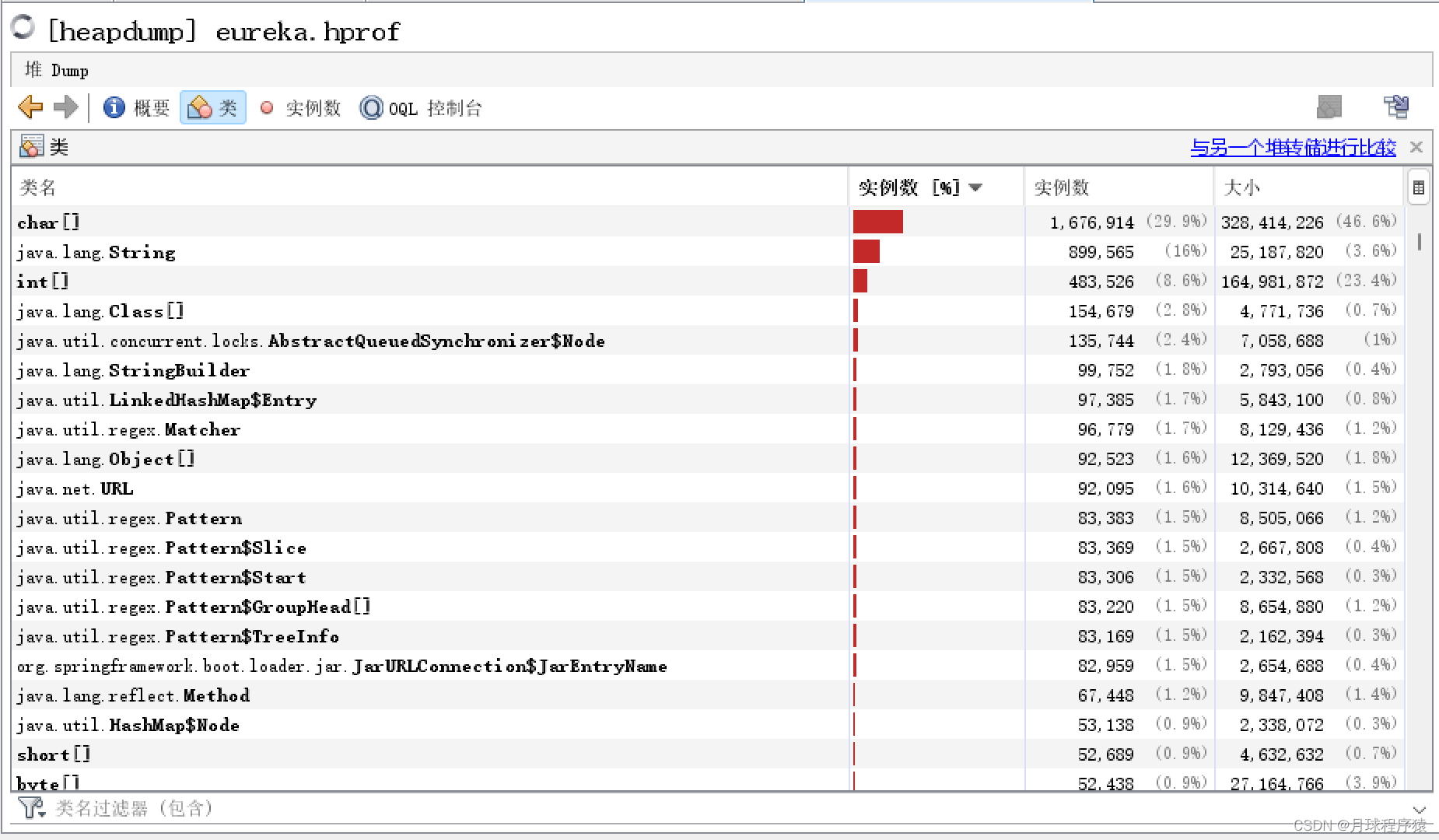Image resolution: width=1439 pixels, height=840 pixels.
Task: Click the gray snapshot icon in the toolbar
Action: [x=1329, y=107]
